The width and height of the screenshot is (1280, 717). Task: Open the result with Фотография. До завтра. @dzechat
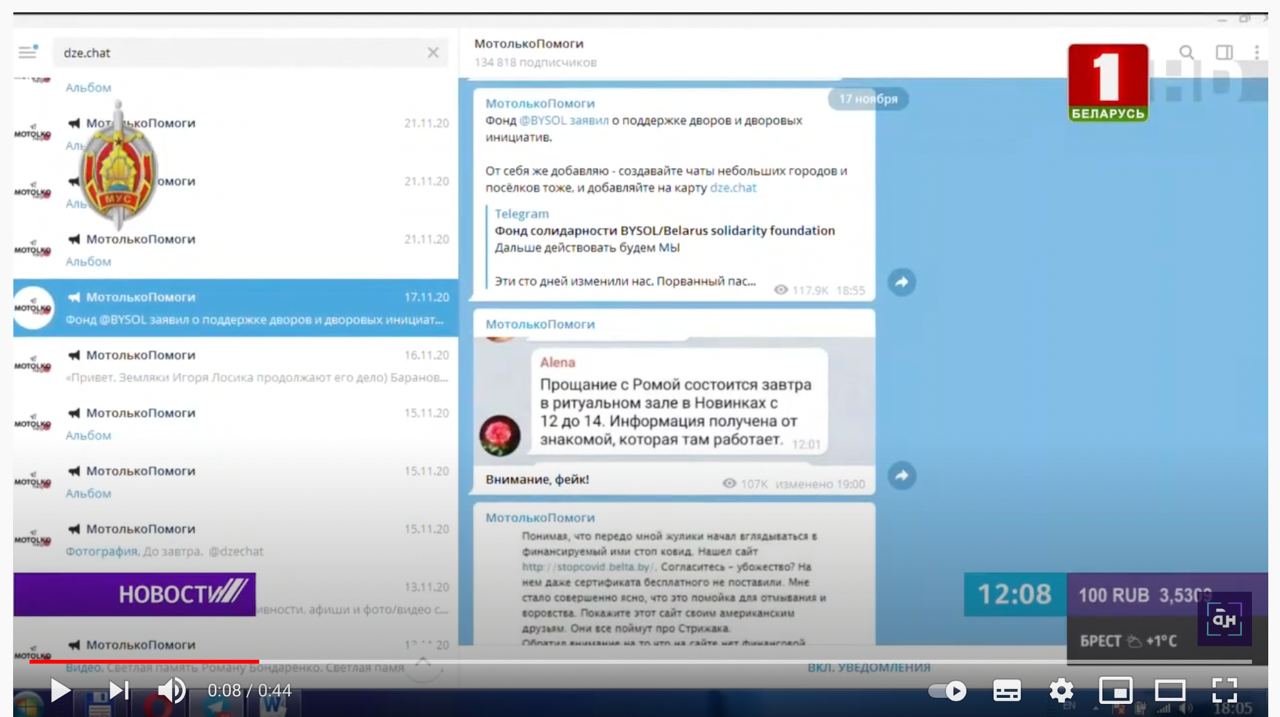pyautogui.click(x=236, y=540)
